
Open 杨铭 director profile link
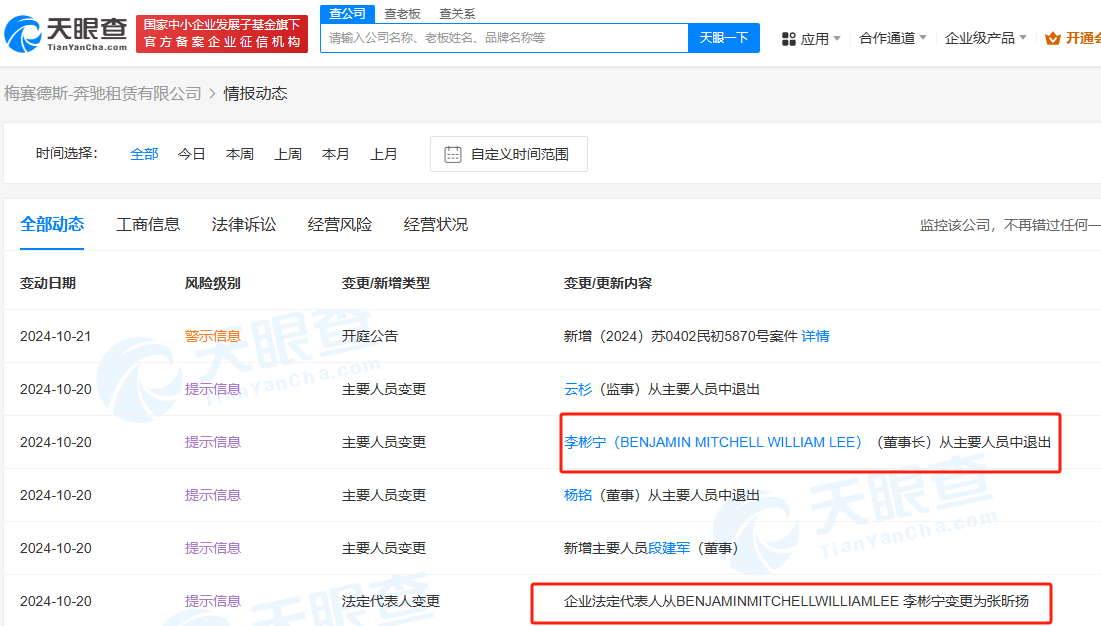(578, 495)
